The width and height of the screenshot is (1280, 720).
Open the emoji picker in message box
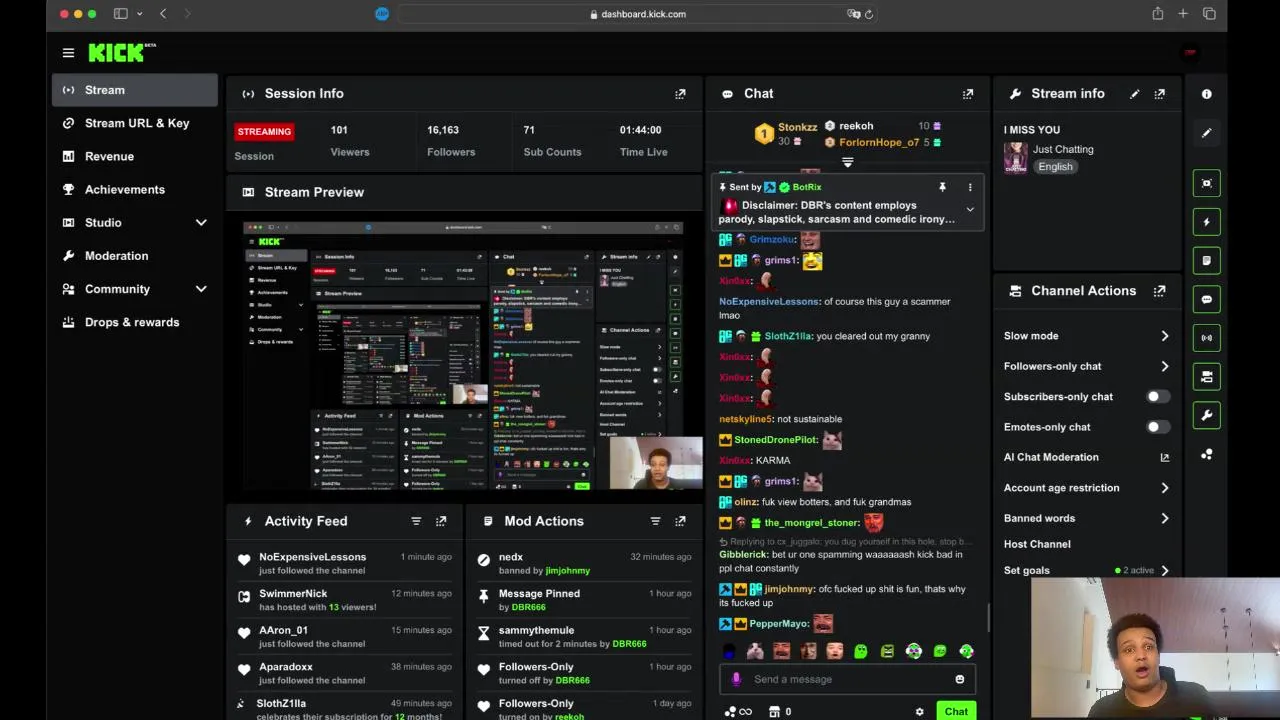coord(959,679)
